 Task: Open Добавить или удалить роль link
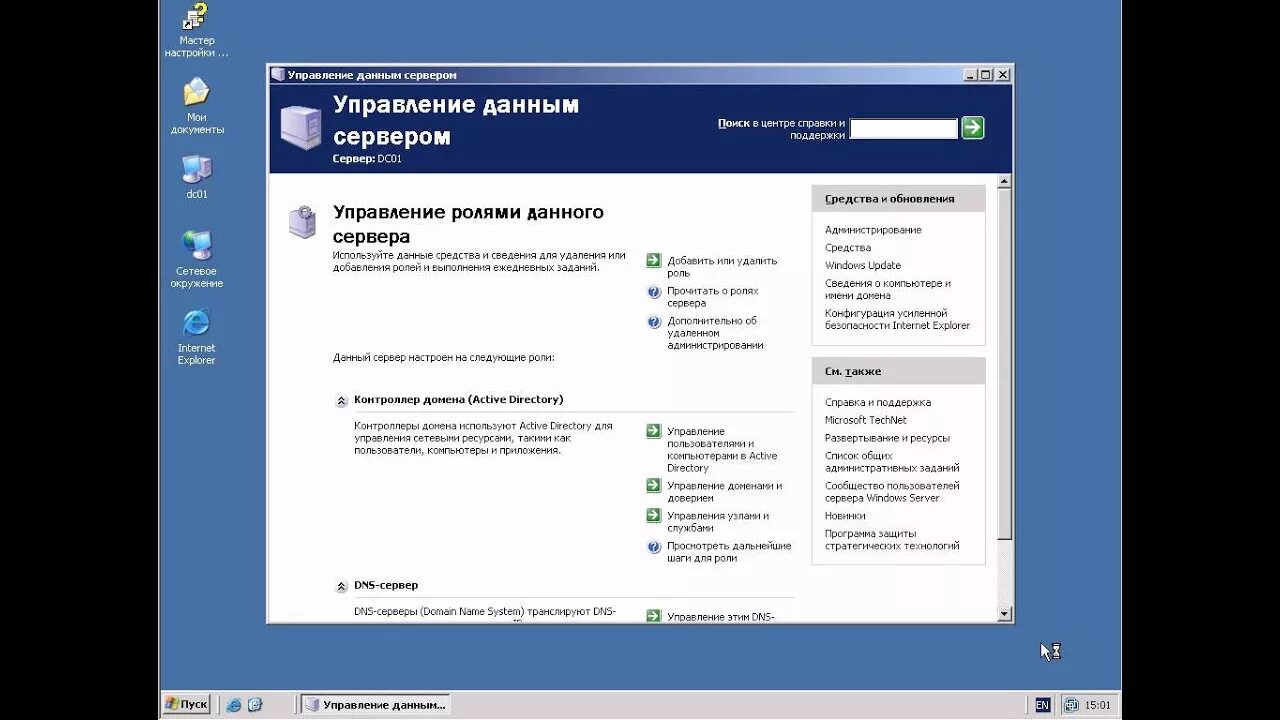tap(722, 267)
